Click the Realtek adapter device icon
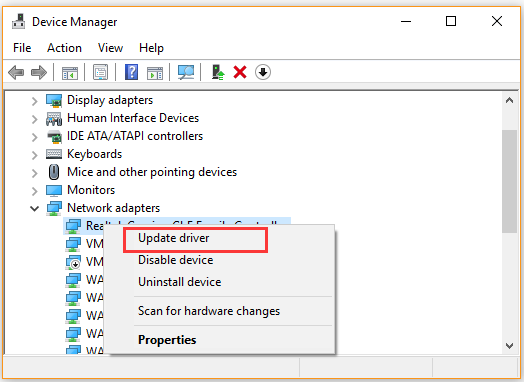The image size is (524, 382). point(73,226)
